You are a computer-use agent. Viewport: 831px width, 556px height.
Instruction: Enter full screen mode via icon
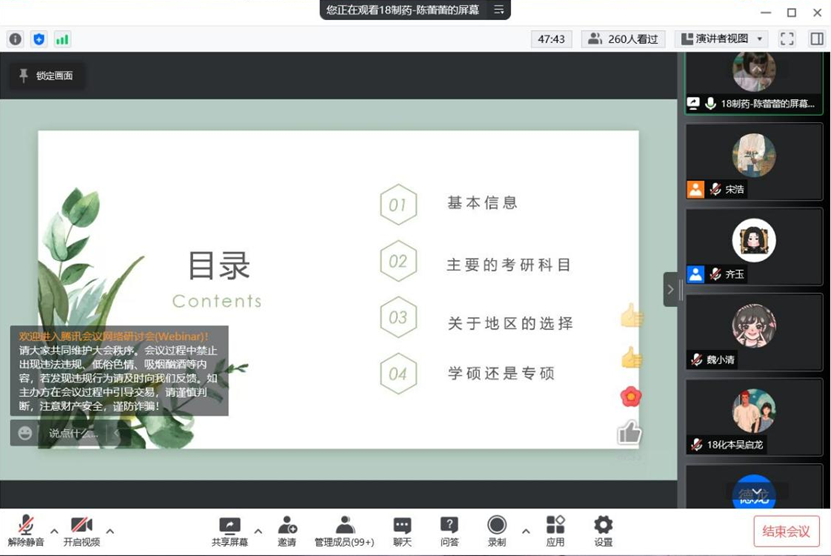[787, 39]
